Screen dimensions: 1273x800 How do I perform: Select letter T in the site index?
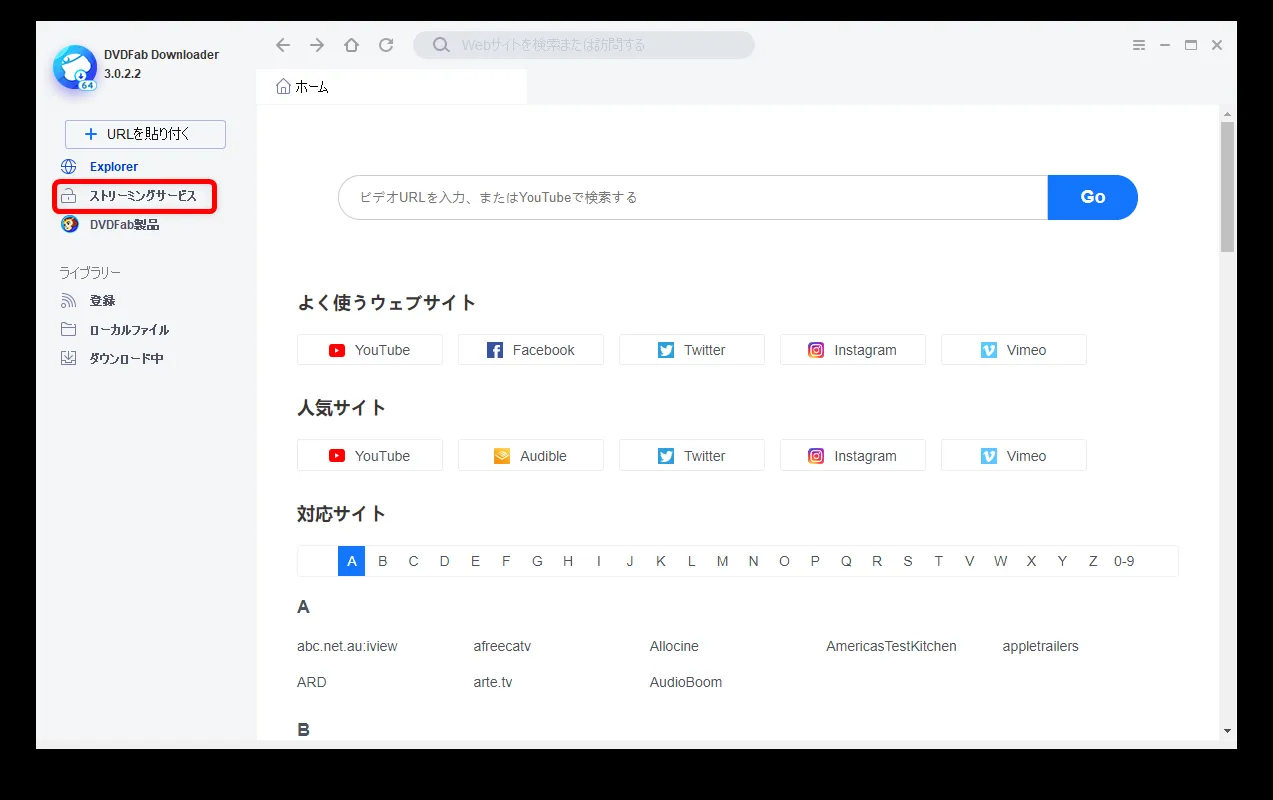pyautogui.click(x=939, y=561)
